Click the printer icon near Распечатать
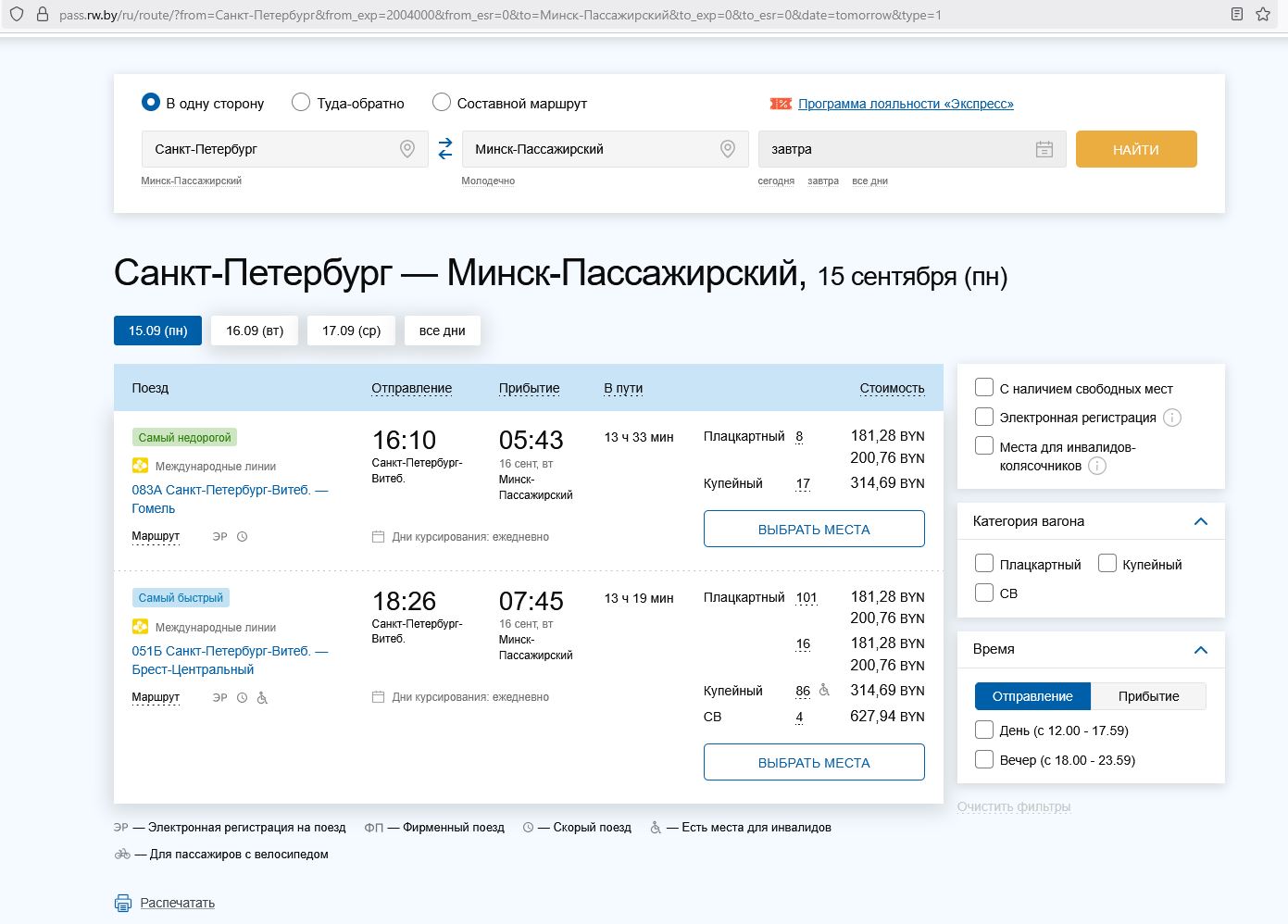1288x924 pixels. (123, 903)
